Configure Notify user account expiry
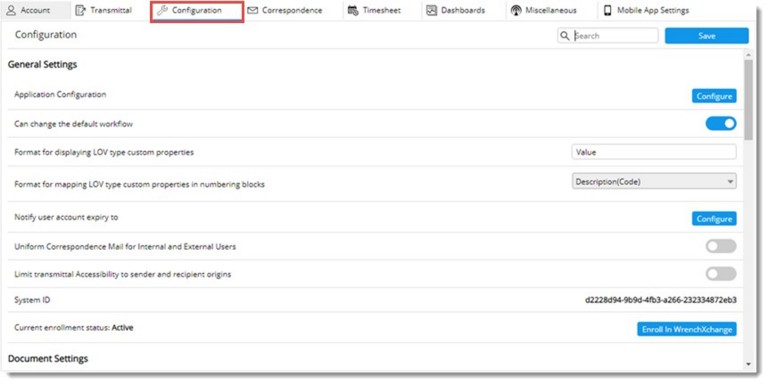 tap(714, 218)
